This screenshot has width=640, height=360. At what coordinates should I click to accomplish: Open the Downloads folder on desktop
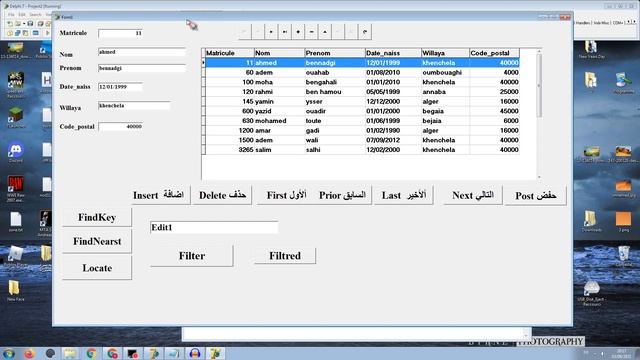591,221
